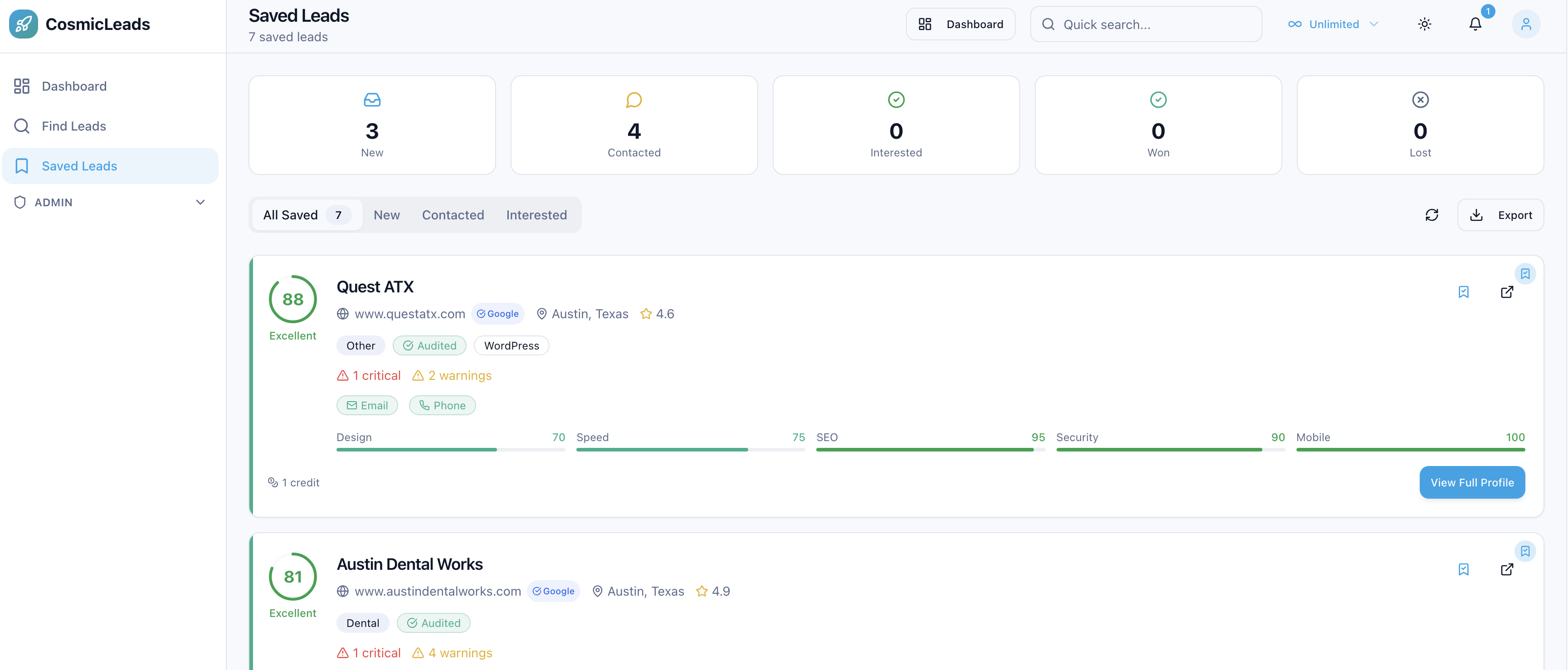Click the bookmark icon on Austin Dental Works card
Screen dimensions: 1568x670
coord(1464,570)
